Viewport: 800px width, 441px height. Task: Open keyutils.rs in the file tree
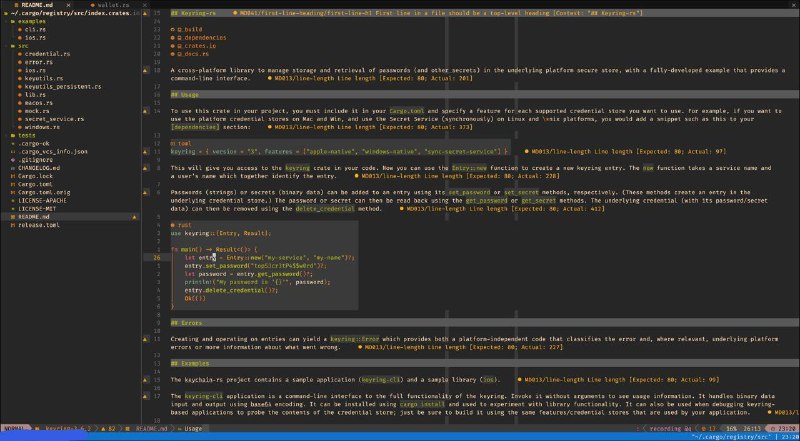point(43,78)
